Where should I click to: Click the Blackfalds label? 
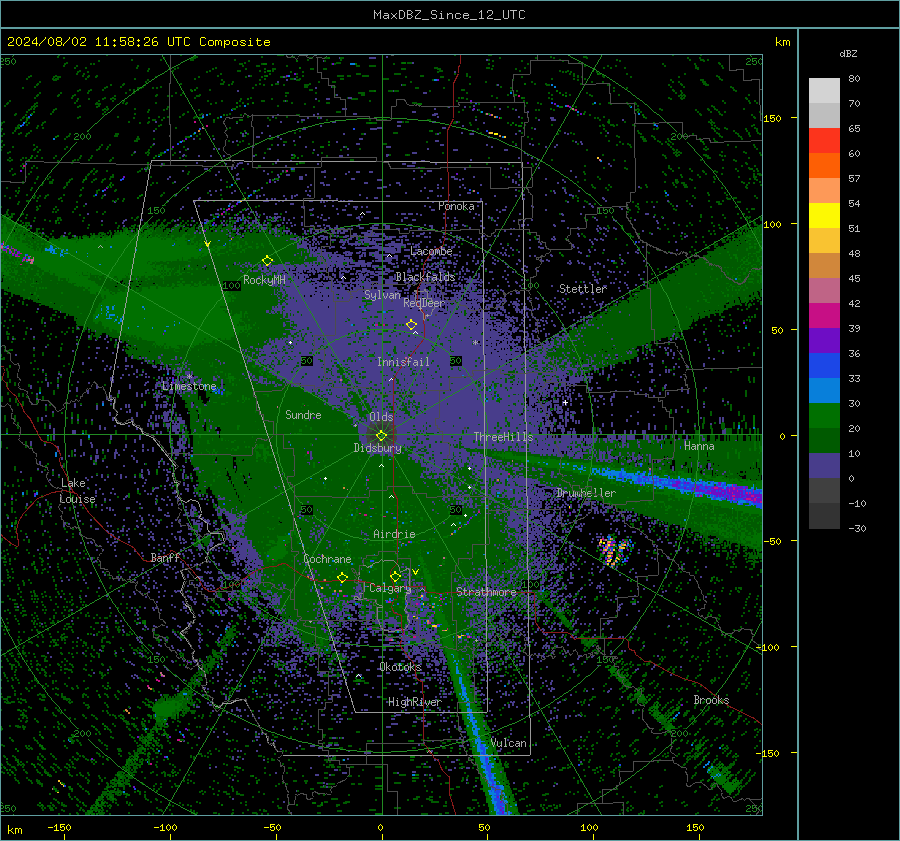(x=425, y=277)
